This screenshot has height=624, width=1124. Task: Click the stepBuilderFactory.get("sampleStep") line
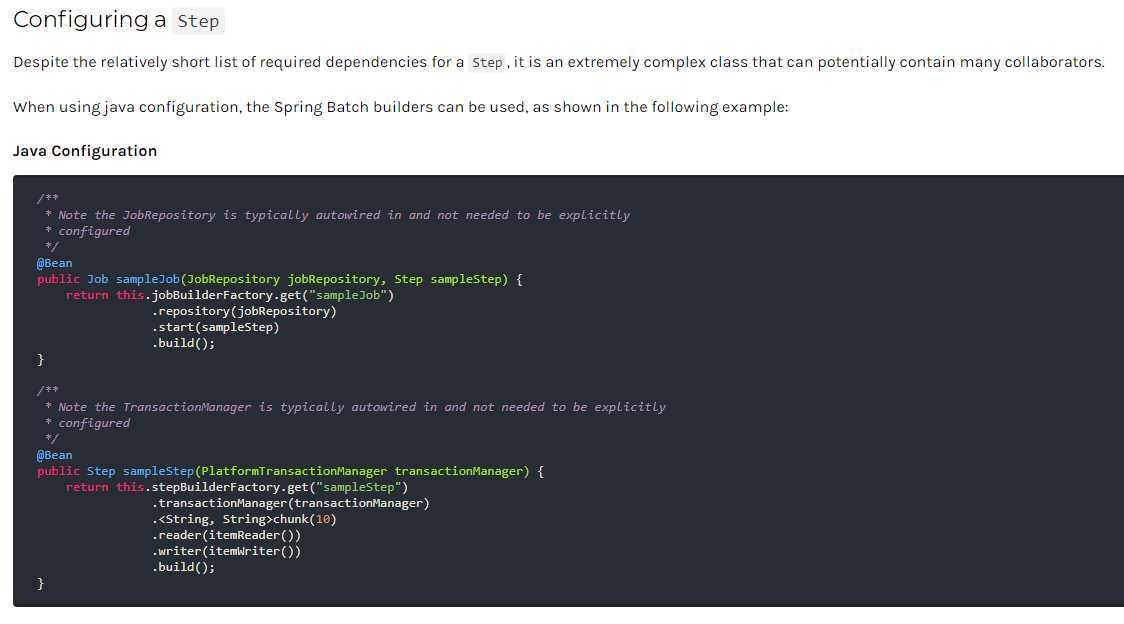[x=237, y=487]
